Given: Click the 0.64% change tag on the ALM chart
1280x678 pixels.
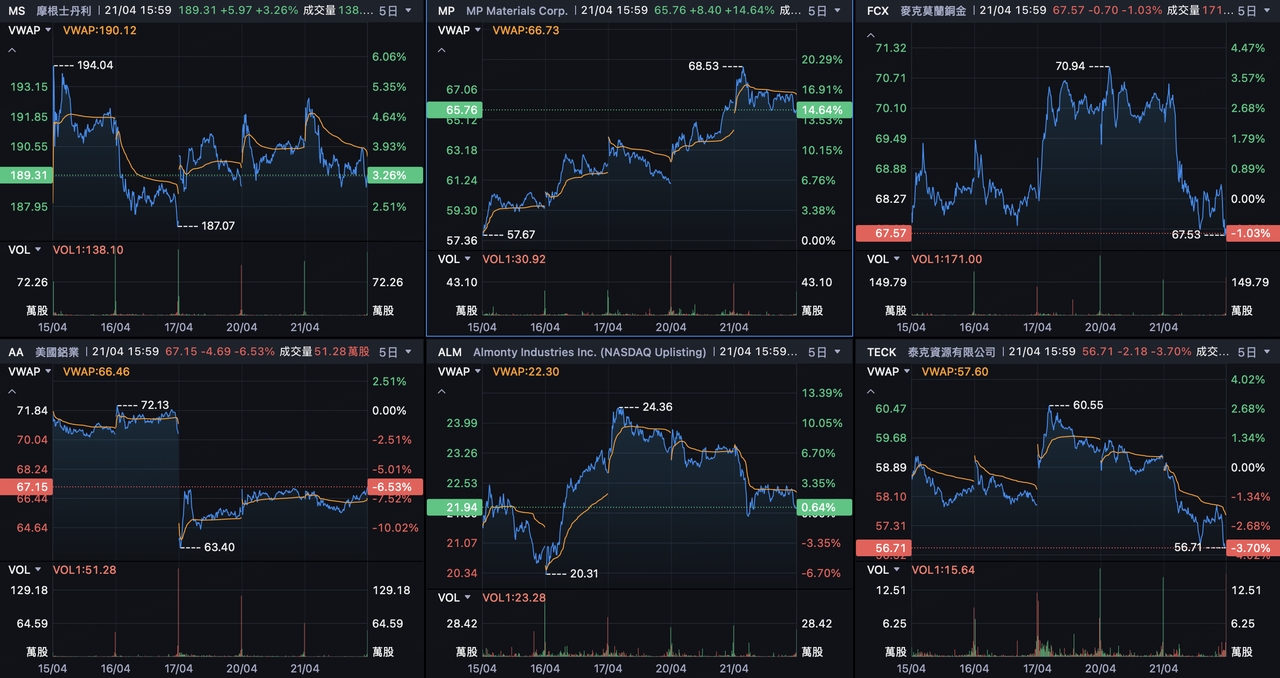Looking at the screenshot, I should point(824,507).
